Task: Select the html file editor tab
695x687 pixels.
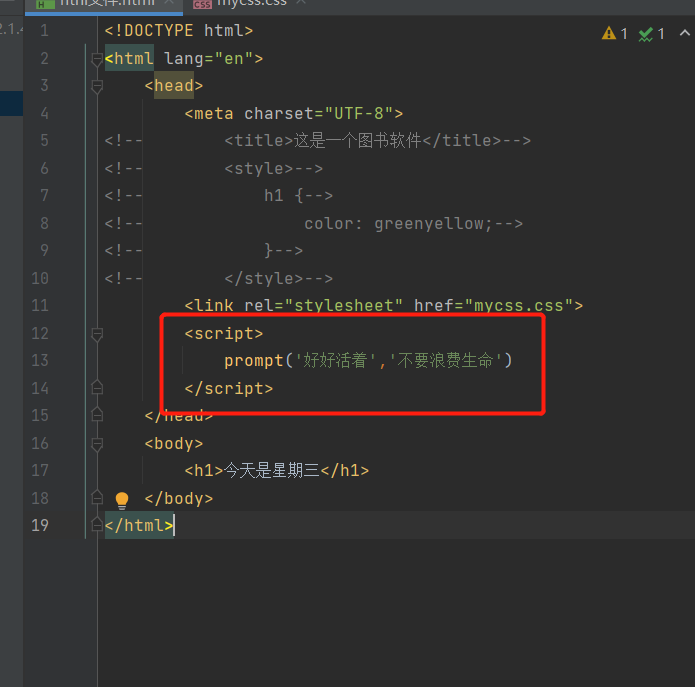Action: (x=104, y=4)
